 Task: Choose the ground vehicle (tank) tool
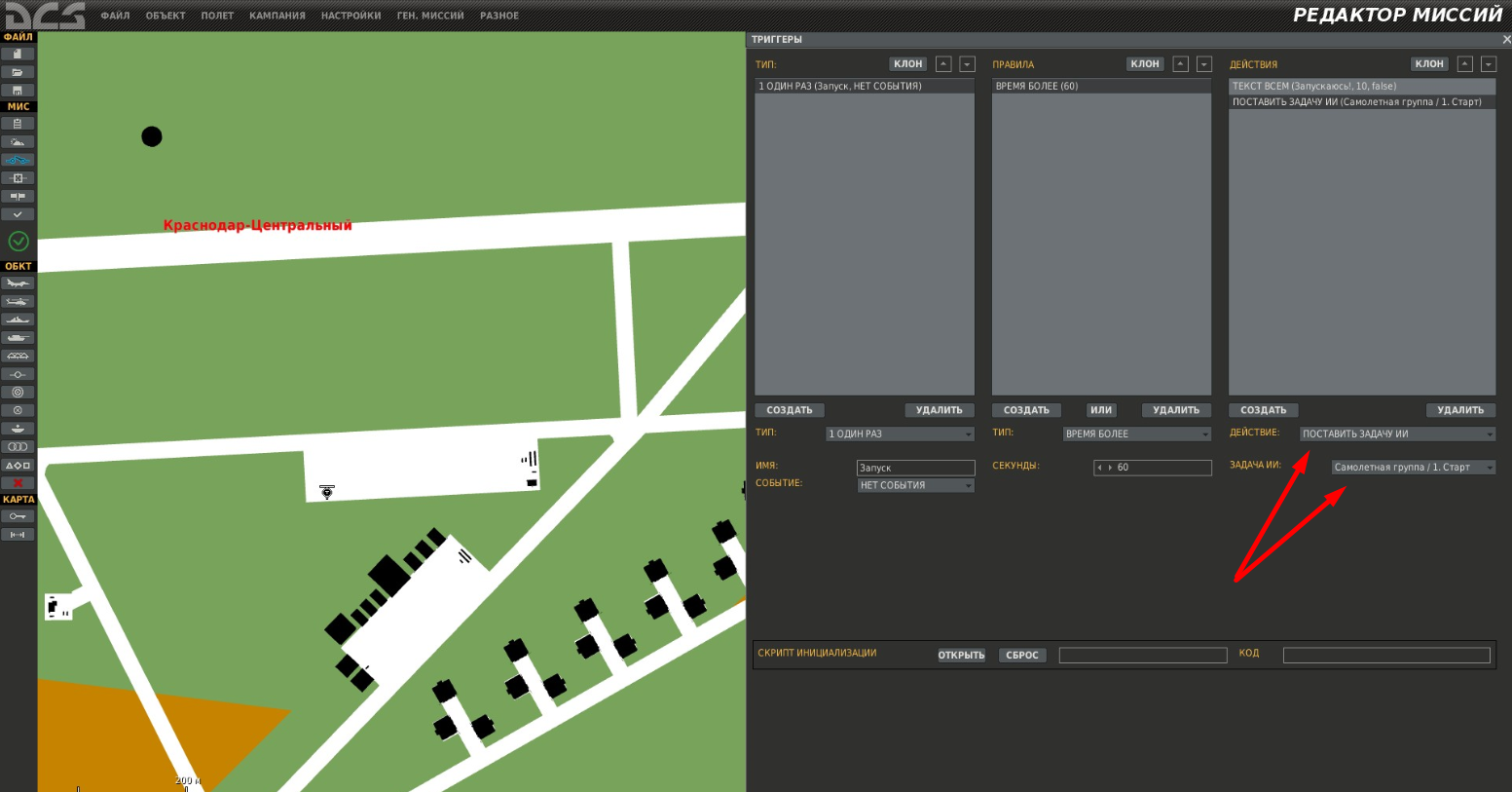[18, 338]
